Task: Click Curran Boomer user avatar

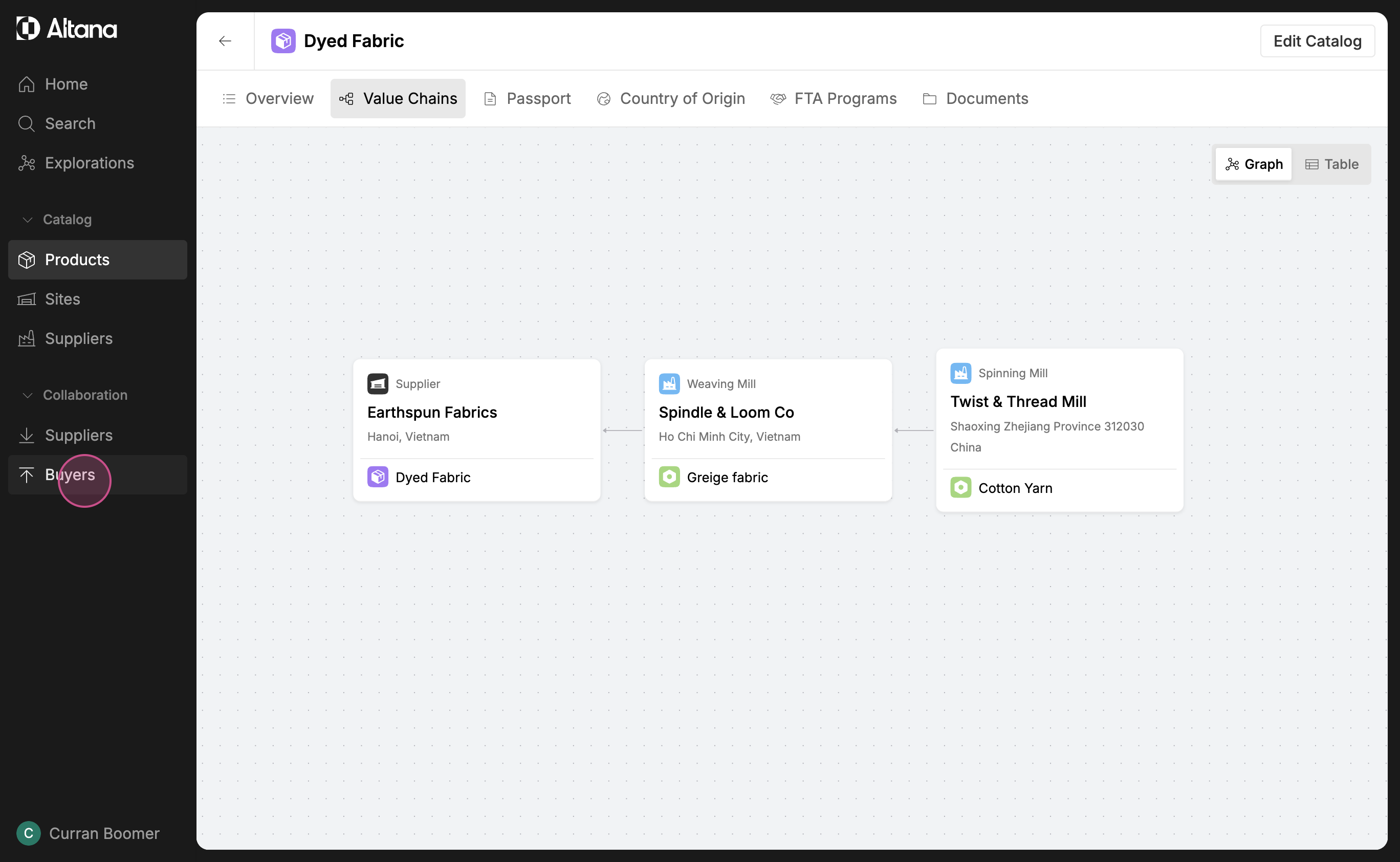Action: [x=29, y=833]
